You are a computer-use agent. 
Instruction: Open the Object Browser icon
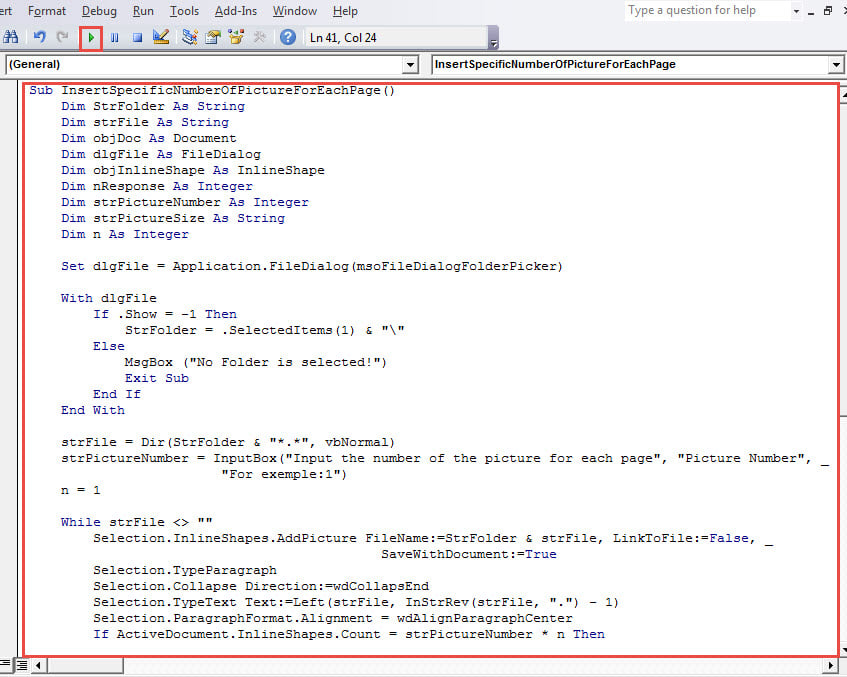point(237,38)
